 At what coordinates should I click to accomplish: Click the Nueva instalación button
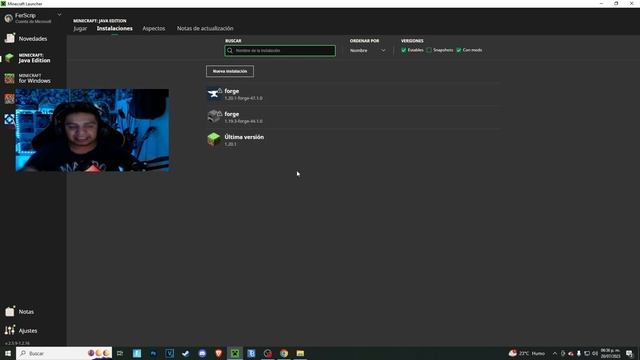coord(230,71)
